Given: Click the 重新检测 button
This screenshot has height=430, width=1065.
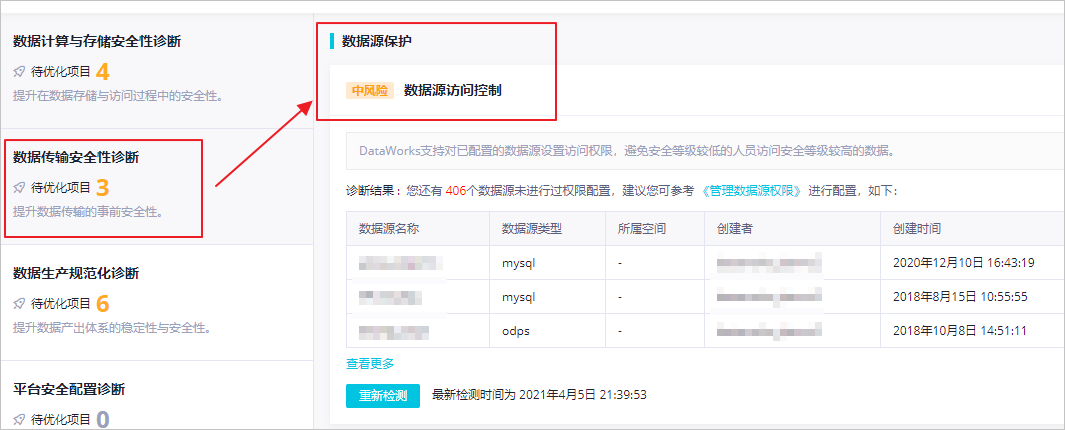Looking at the screenshot, I should coord(382,395).
